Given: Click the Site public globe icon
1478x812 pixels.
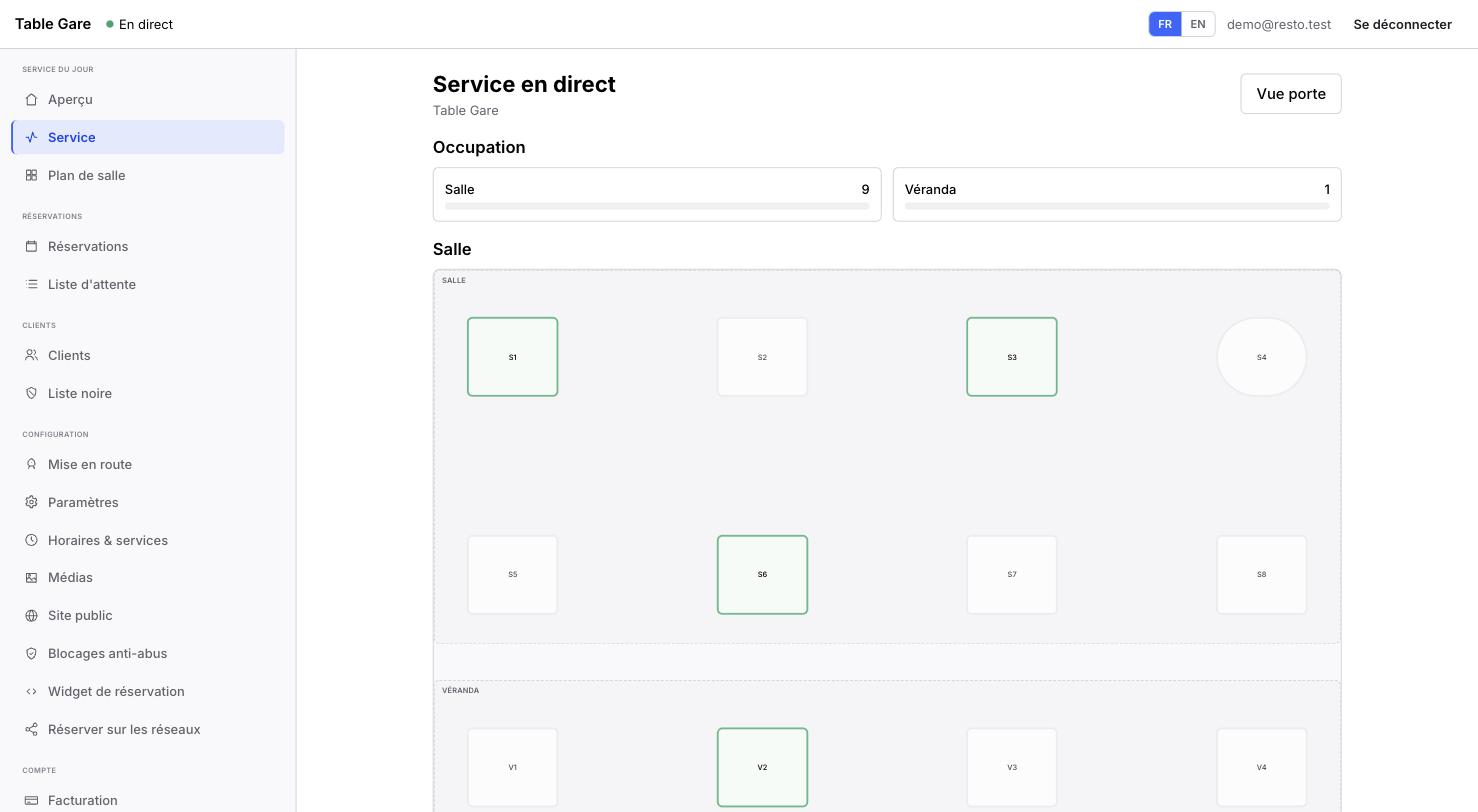Looking at the screenshot, I should [x=31, y=615].
